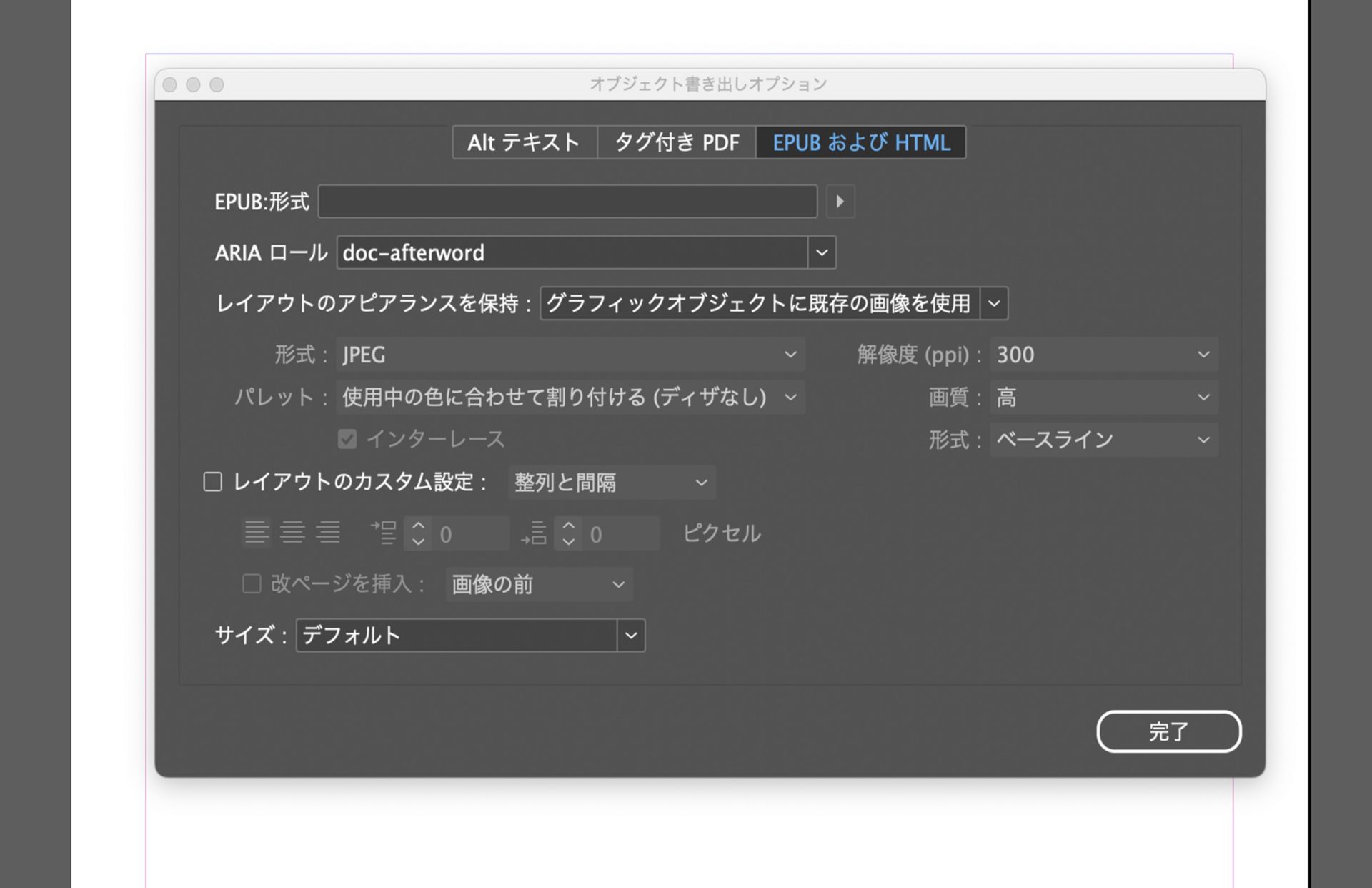Check the 改ページを挿入 checkbox

(x=252, y=585)
